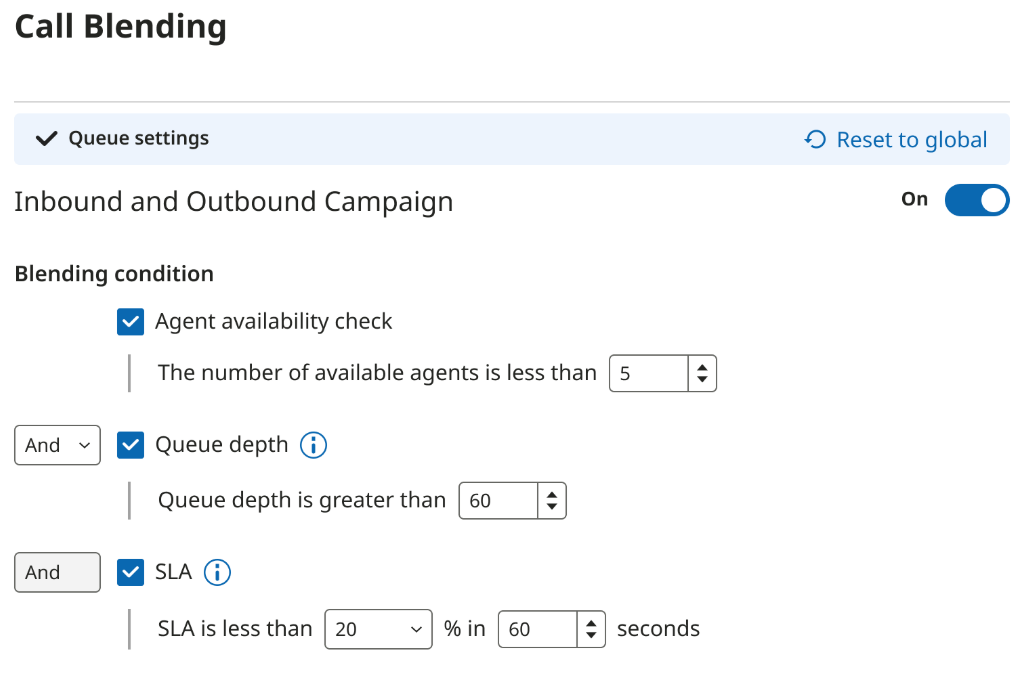
Task: Increase SLA seconds using the up stepper
Action: pyautogui.click(x=591, y=623)
